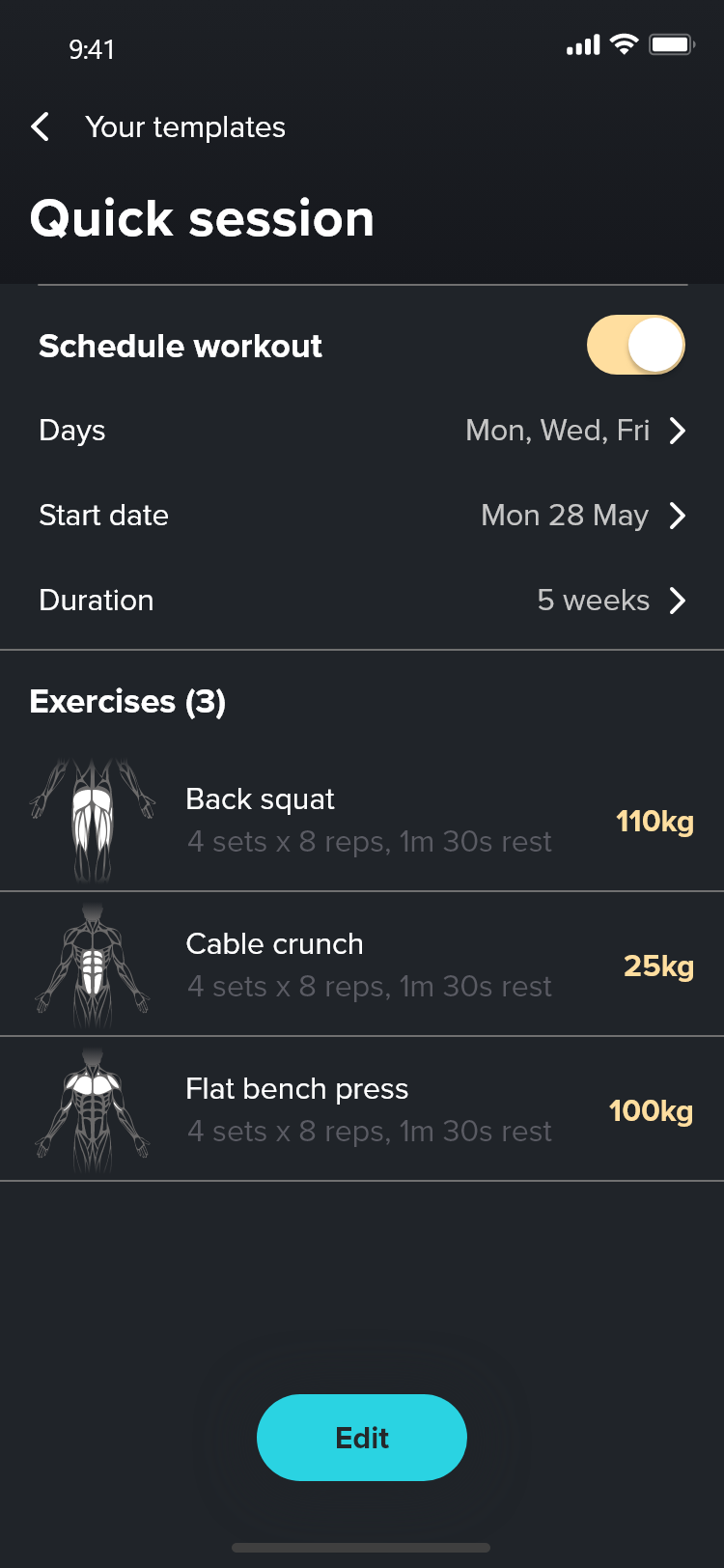Tap the home indicator bar
The height and width of the screenshot is (1568, 724).
point(361,1548)
